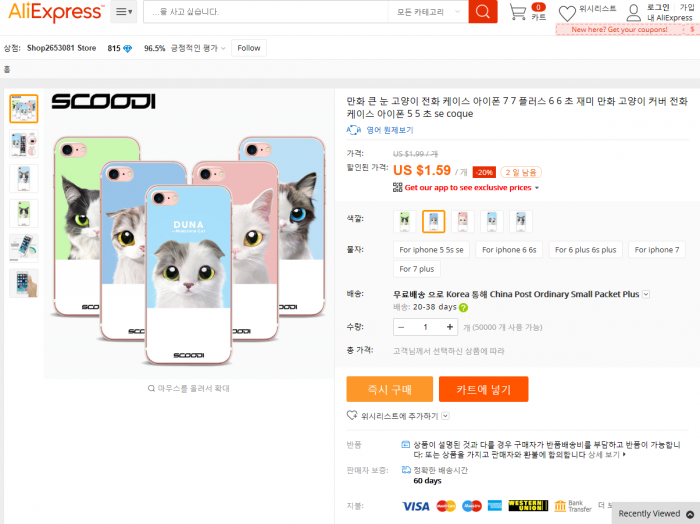Select the For 7 plus model option
Image resolution: width=700 pixels, height=524 pixels.
[417, 269]
